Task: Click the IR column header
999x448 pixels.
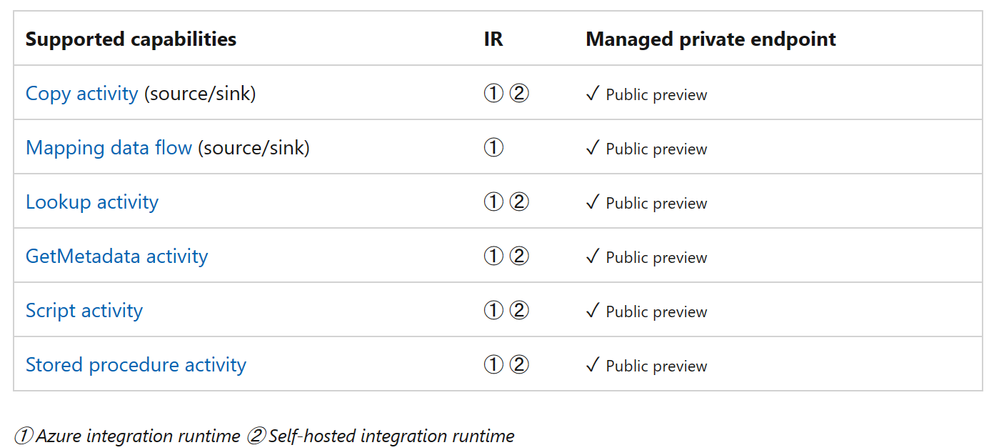Action: (x=491, y=40)
